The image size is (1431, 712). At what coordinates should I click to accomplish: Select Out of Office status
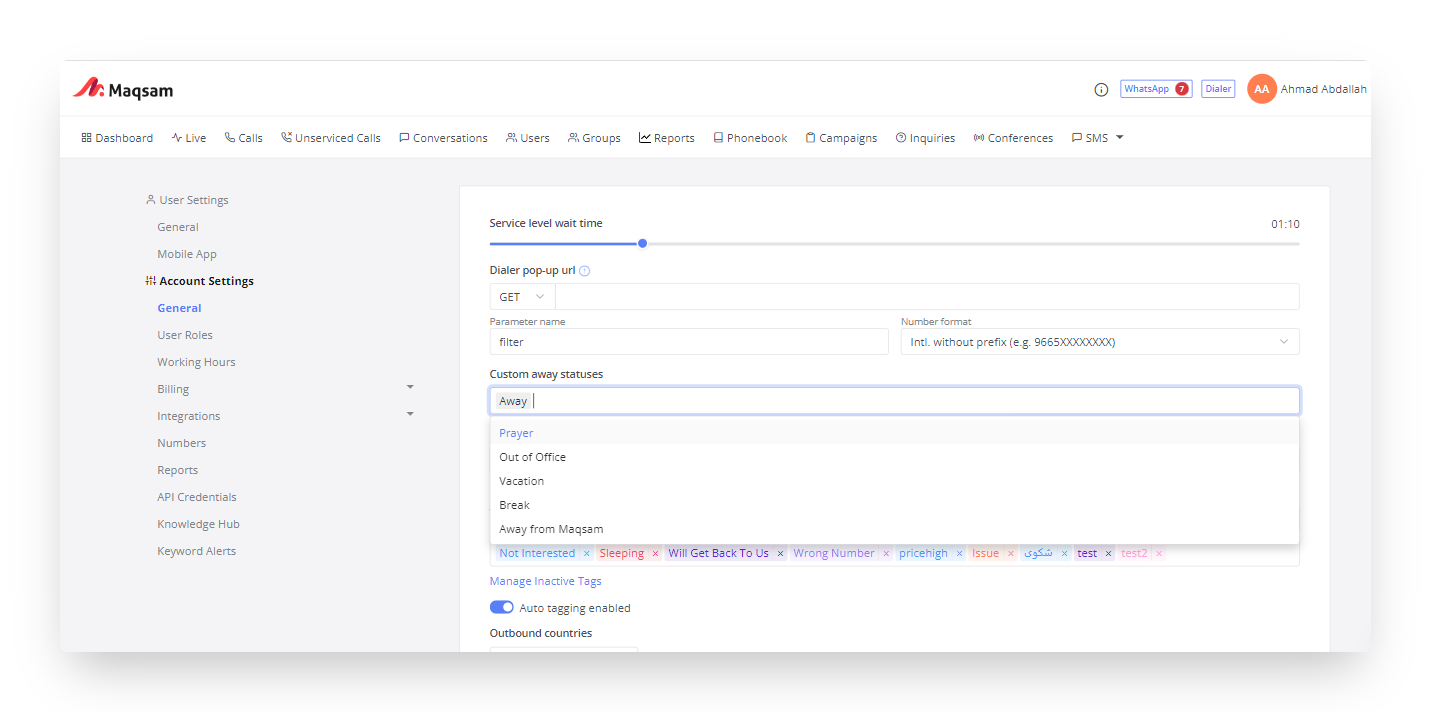point(895,457)
